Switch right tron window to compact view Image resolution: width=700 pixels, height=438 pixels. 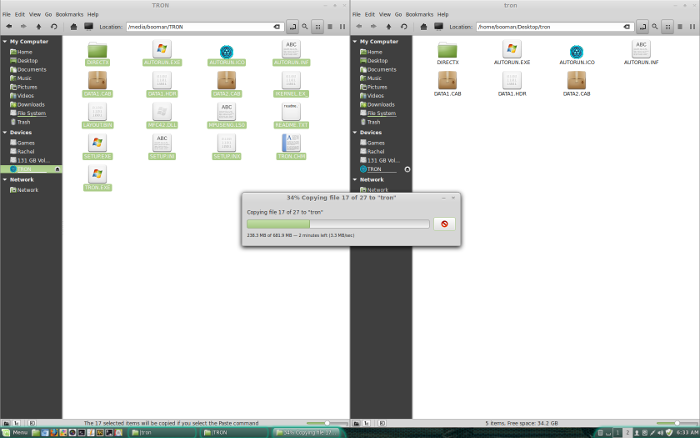(692, 27)
